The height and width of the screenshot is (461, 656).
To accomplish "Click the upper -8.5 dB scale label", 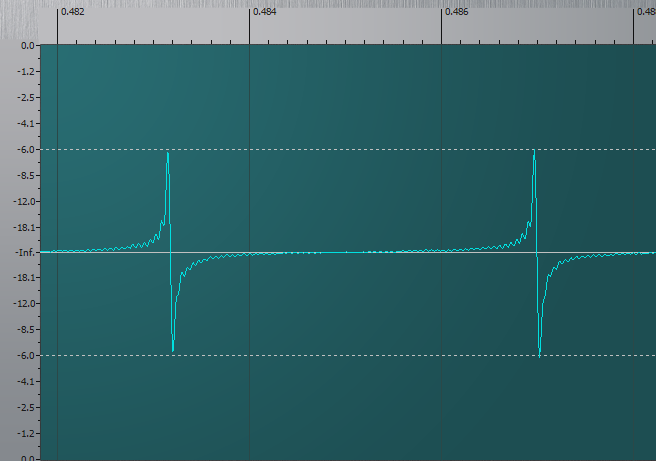I will (x=26, y=175).
